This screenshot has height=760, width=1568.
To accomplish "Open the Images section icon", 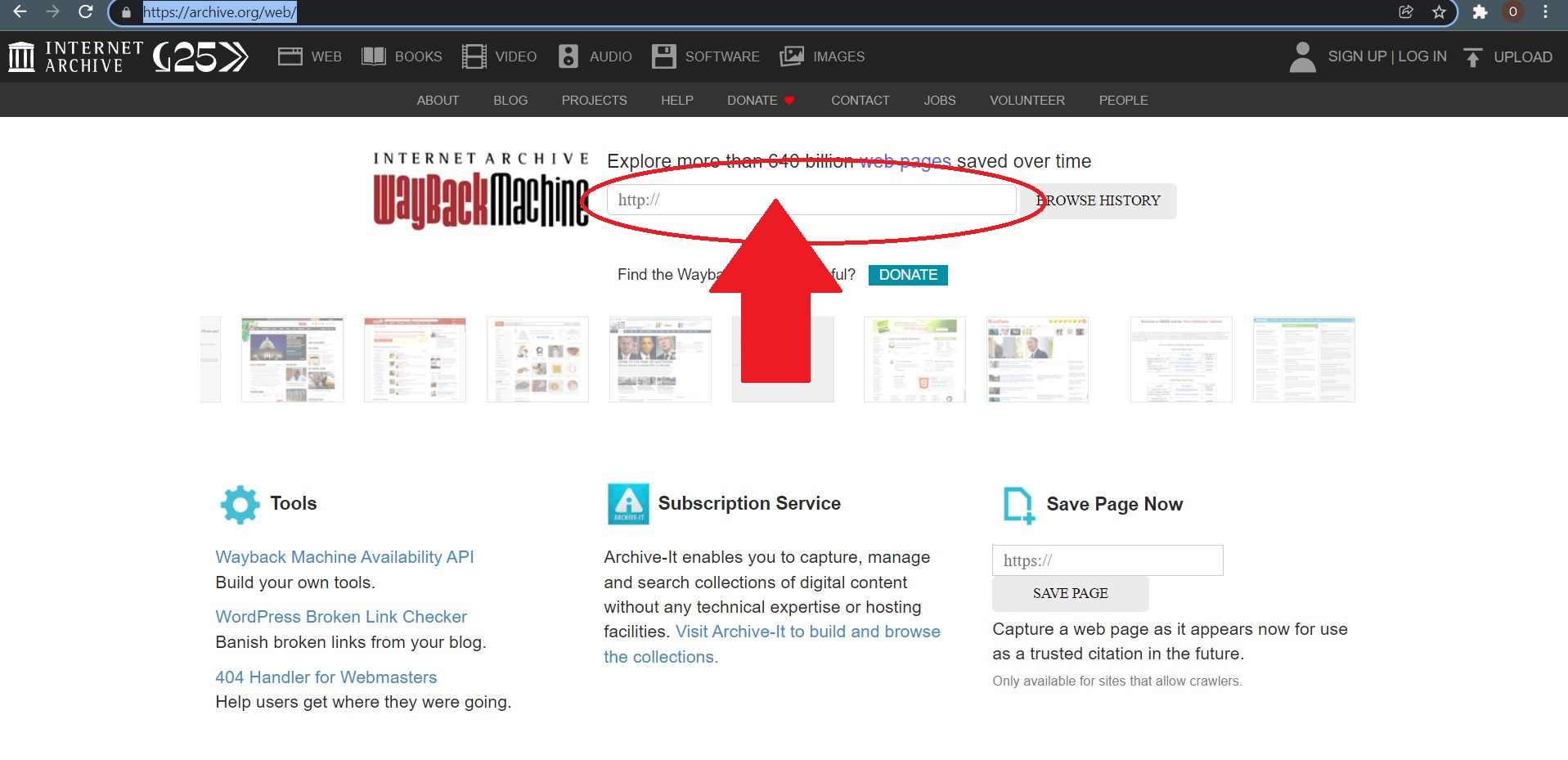I will [x=792, y=56].
